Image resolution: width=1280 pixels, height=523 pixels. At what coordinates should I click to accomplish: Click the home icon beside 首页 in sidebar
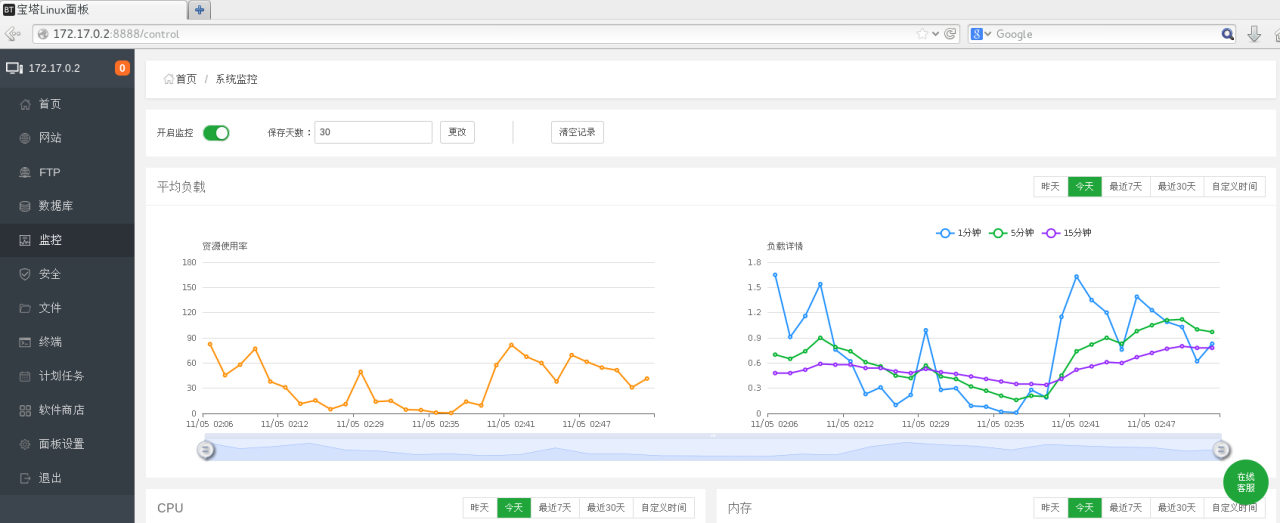click(x=24, y=104)
